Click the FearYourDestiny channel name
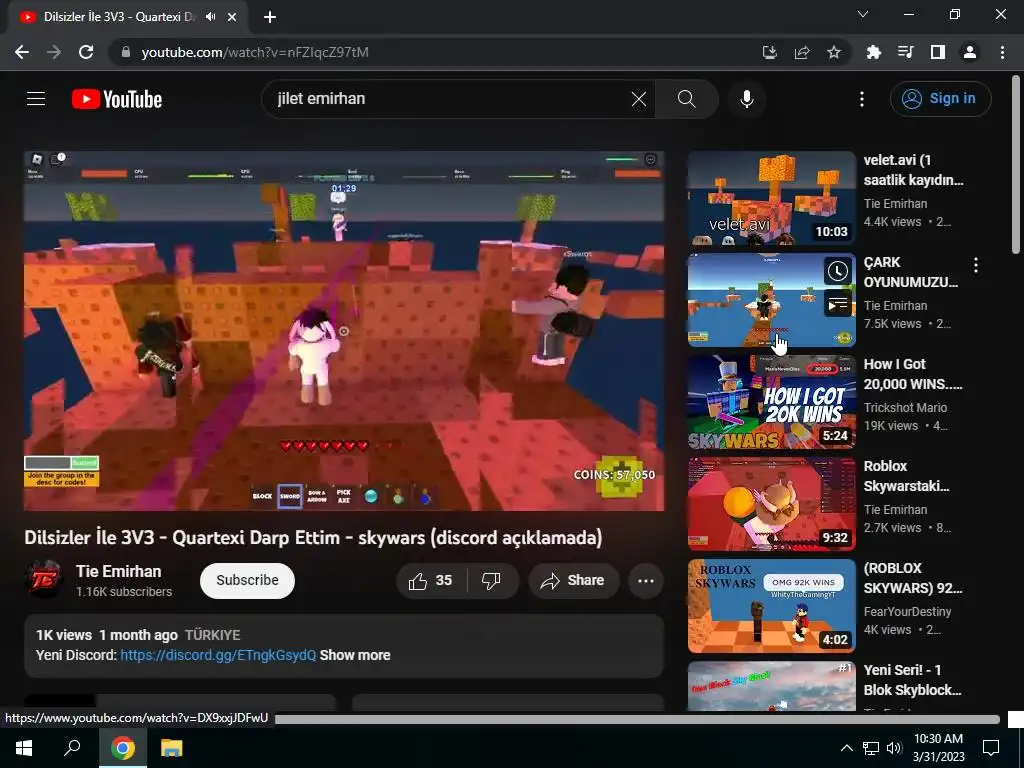1024x768 pixels. [x=907, y=611]
